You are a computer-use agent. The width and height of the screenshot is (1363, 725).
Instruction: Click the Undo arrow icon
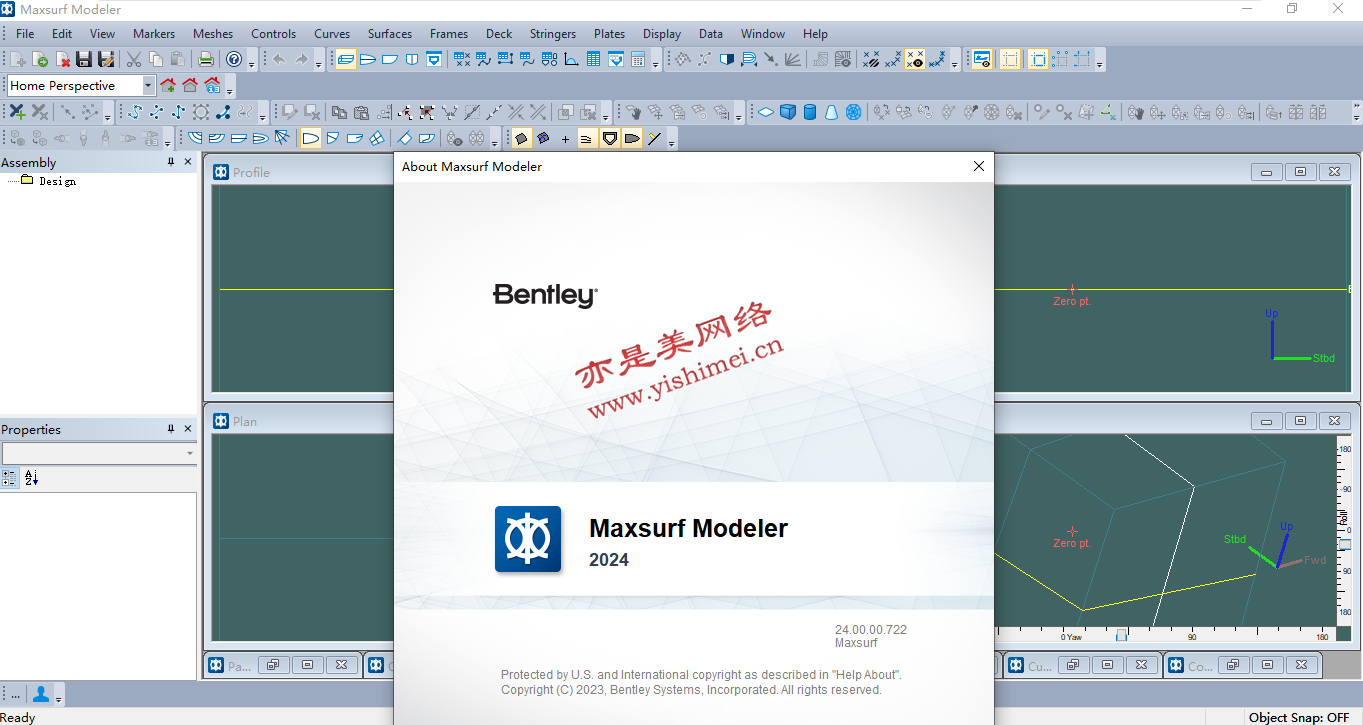pos(278,59)
